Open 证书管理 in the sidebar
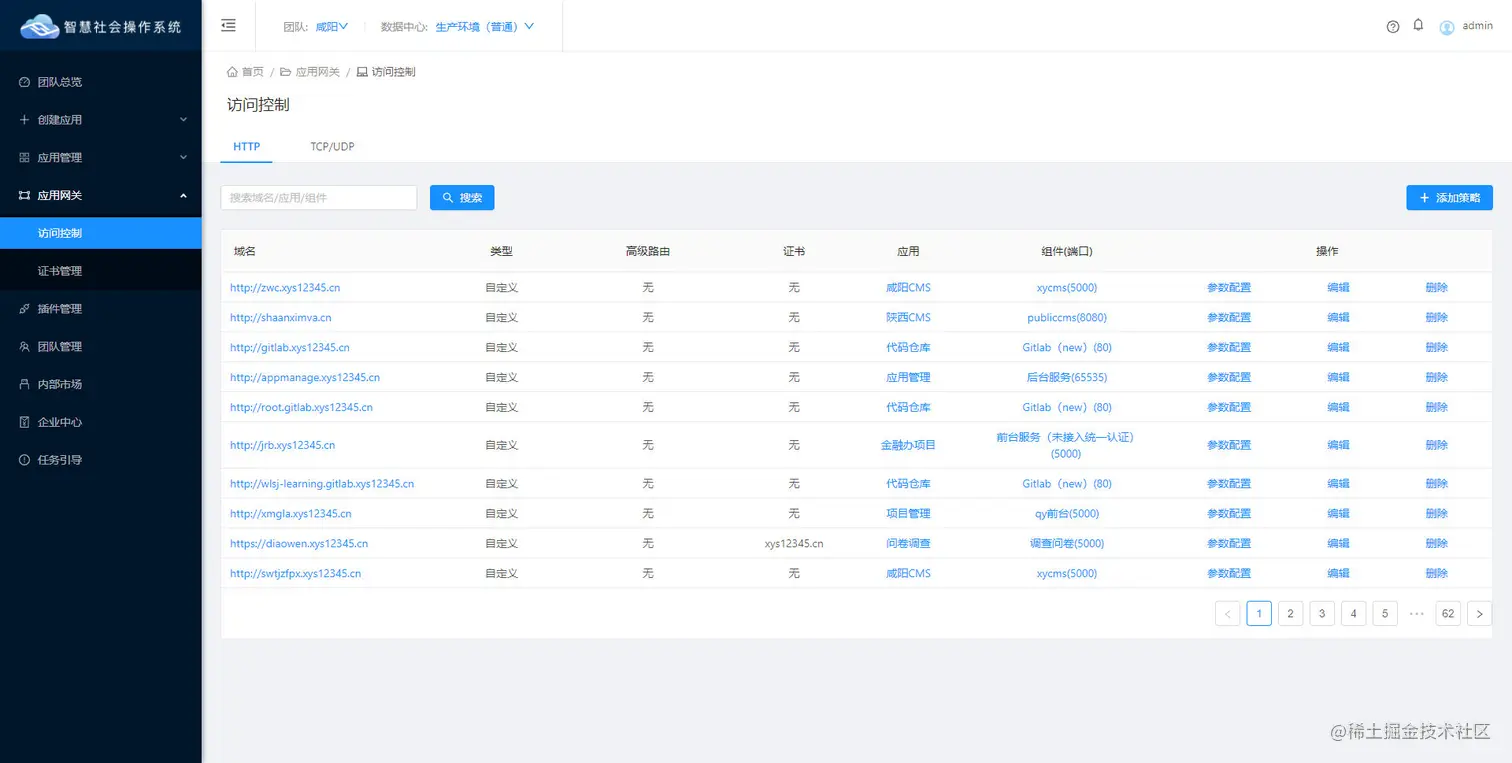 pos(100,271)
